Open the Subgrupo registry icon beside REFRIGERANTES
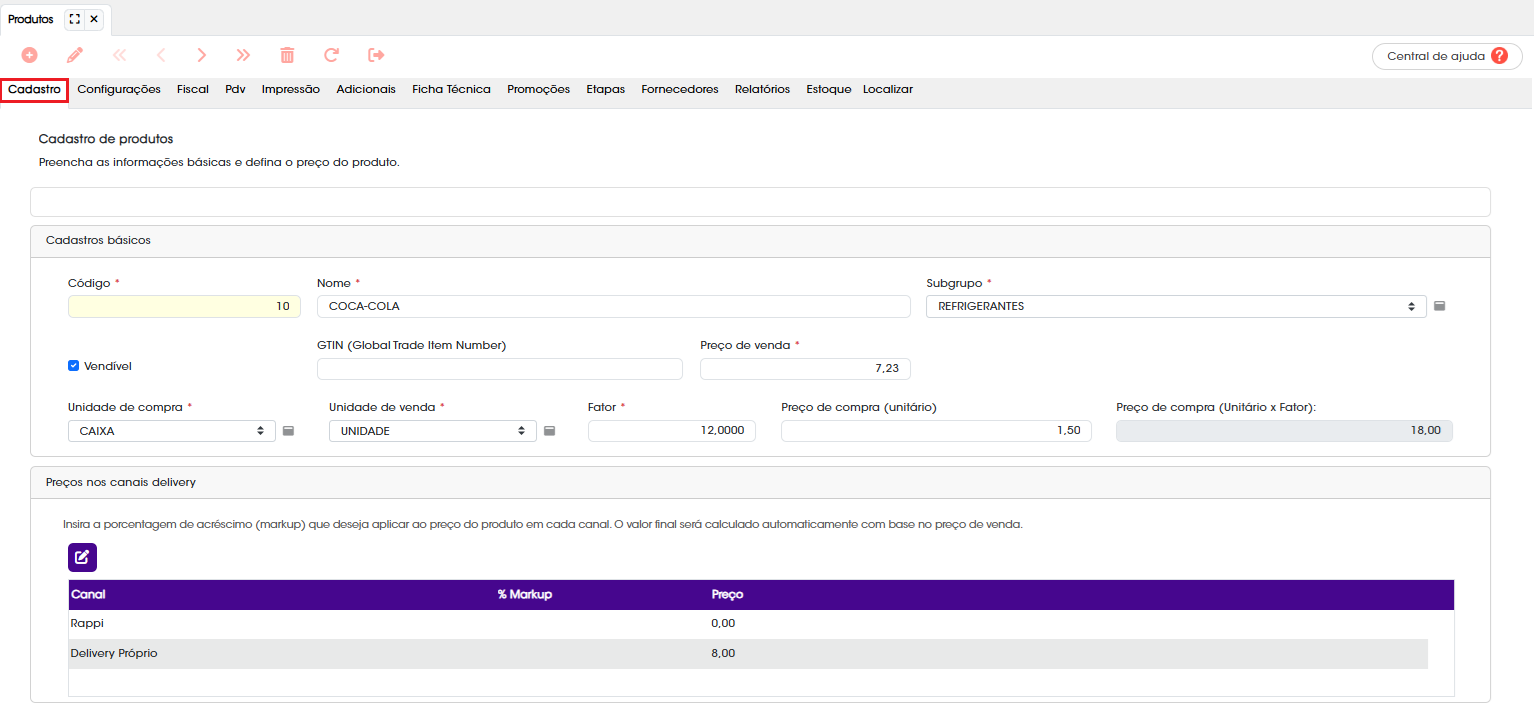 click(x=1439, y=306)
